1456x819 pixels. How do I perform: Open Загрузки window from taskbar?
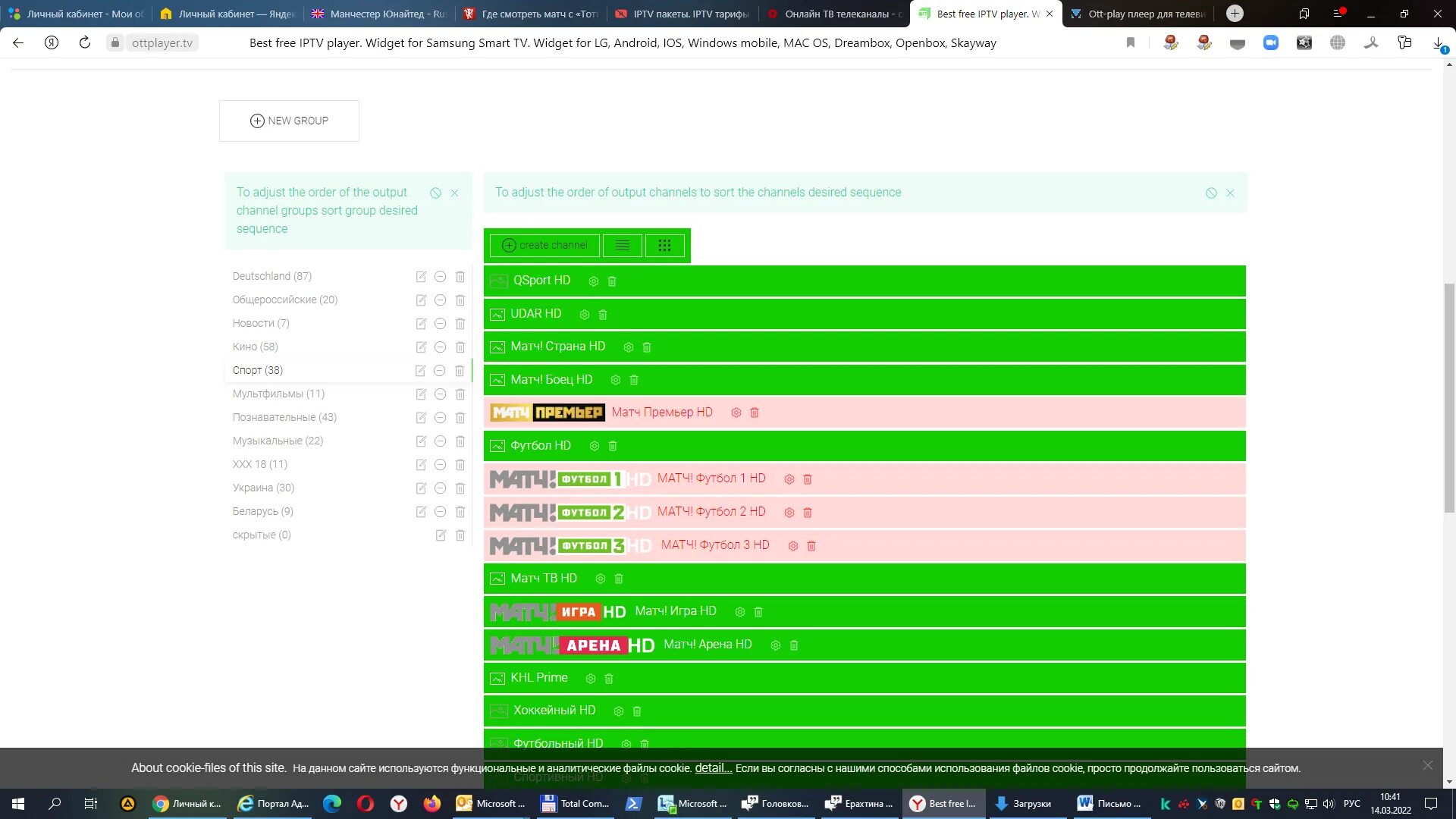[x=1023, y=804]
